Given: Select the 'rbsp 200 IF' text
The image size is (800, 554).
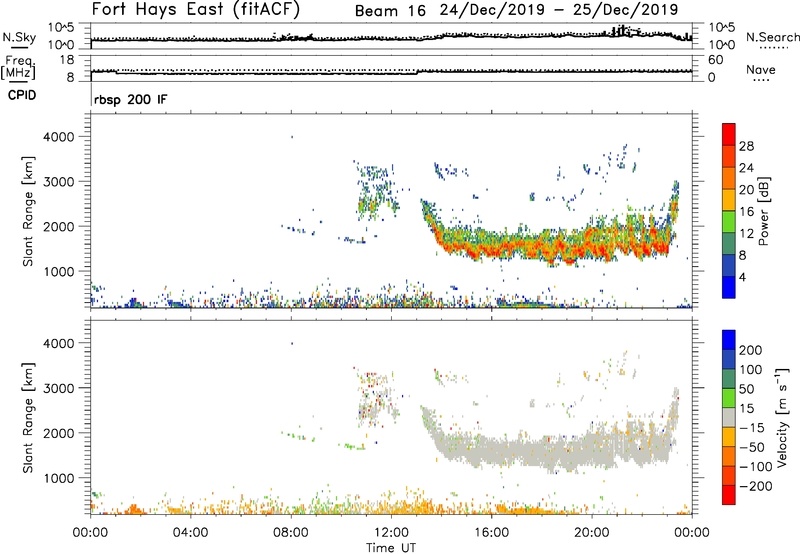Looking at the screenshot, I should pos(130,99).
